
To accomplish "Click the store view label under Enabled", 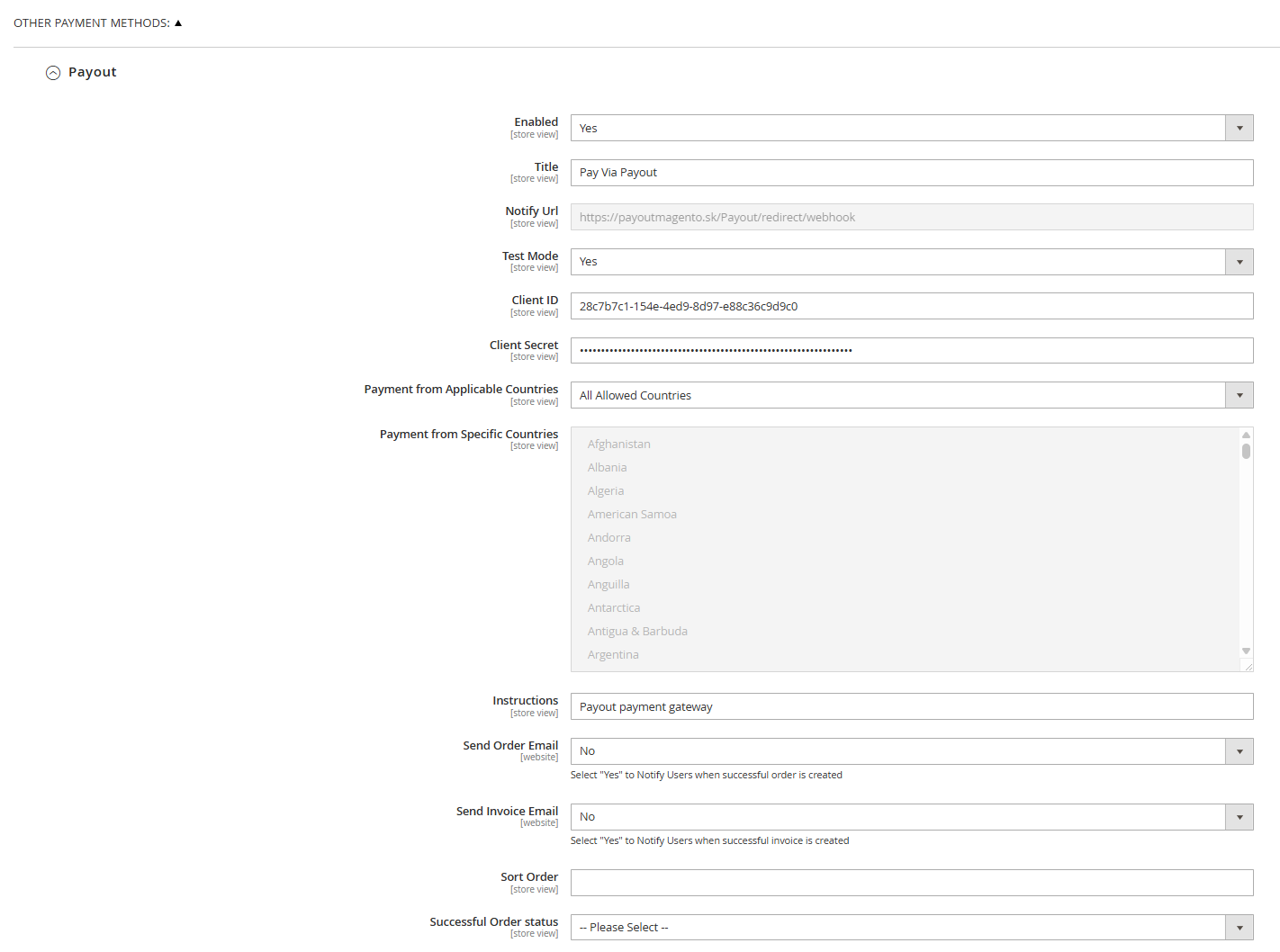I will (534, 133).
